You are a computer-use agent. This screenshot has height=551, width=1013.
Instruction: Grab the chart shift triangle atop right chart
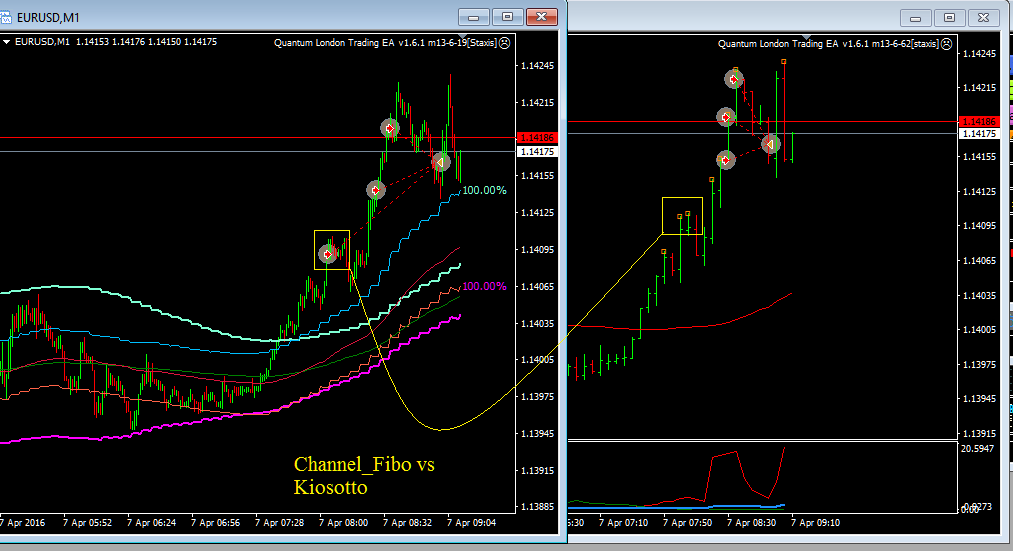click(x=806, y=37)
